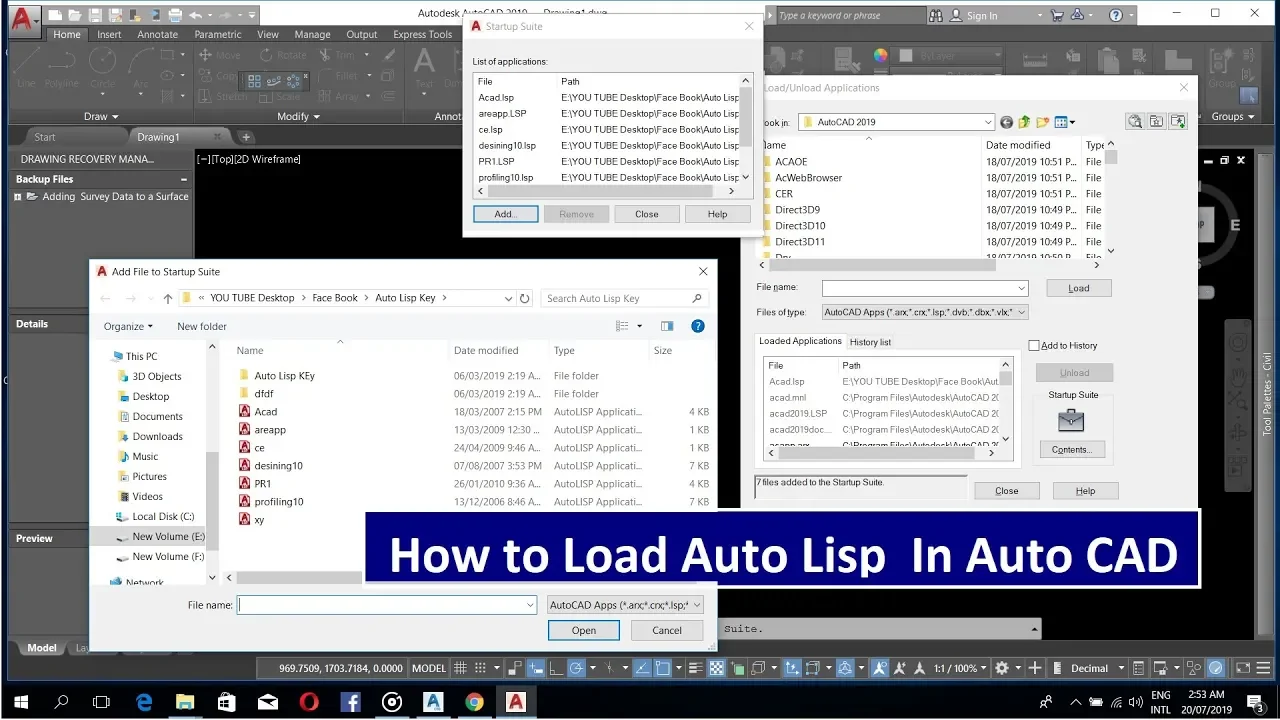Click the Open file icon in quick access toolbar
The width and height of the screenshot is (1280, 720).
pos(75,15)
